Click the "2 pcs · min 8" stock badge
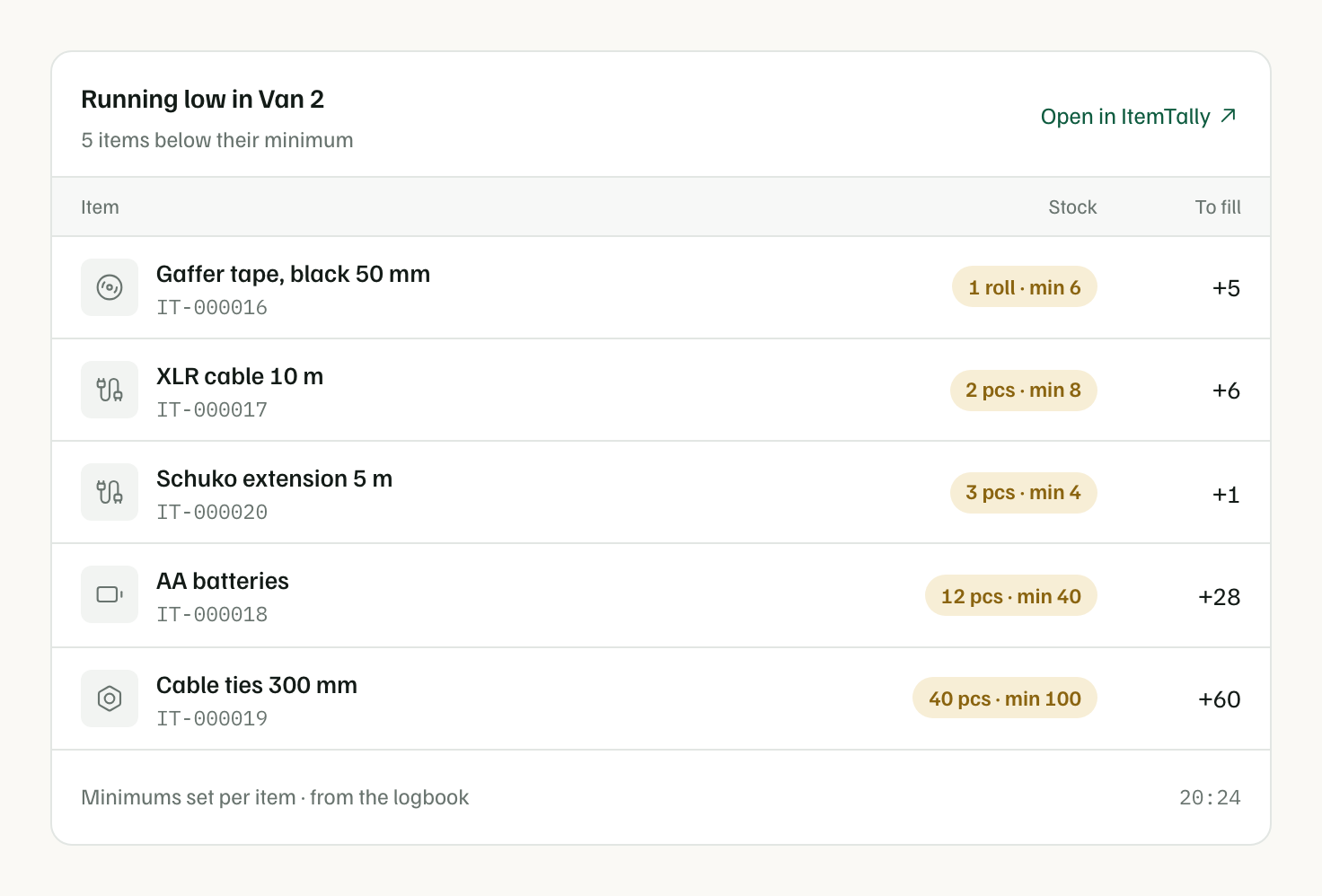Image resolution: width=1322 pixels, height=896 pixels. click(x=1024, y=390)
